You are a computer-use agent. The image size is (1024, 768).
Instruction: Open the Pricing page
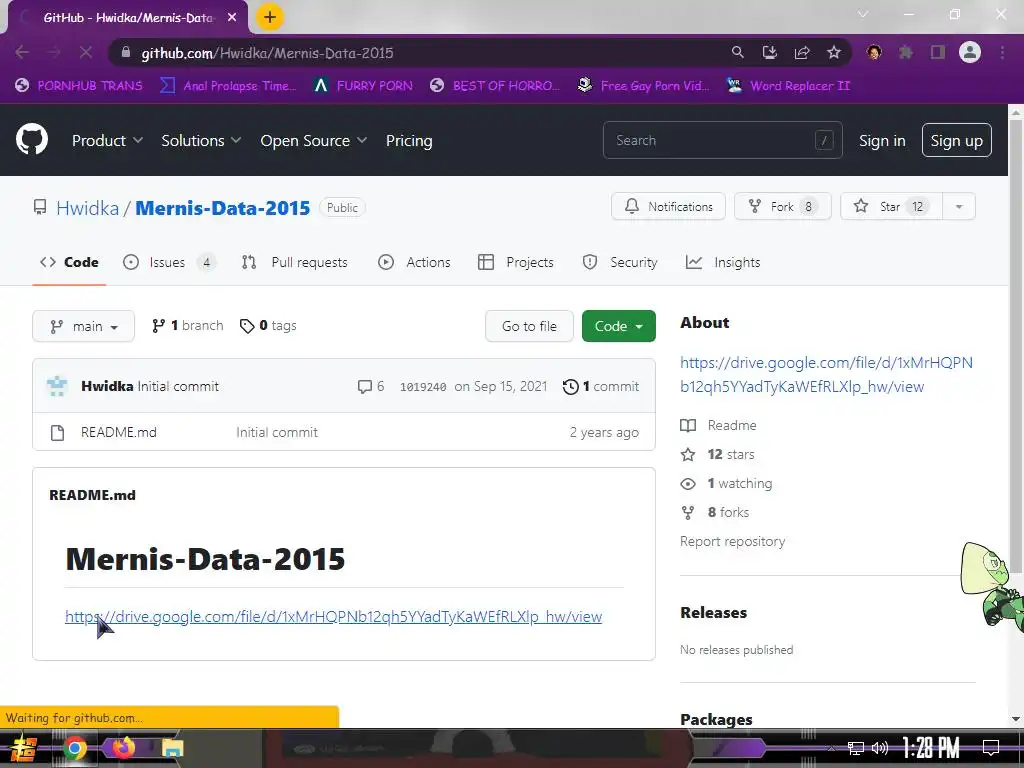coord(409,140)
